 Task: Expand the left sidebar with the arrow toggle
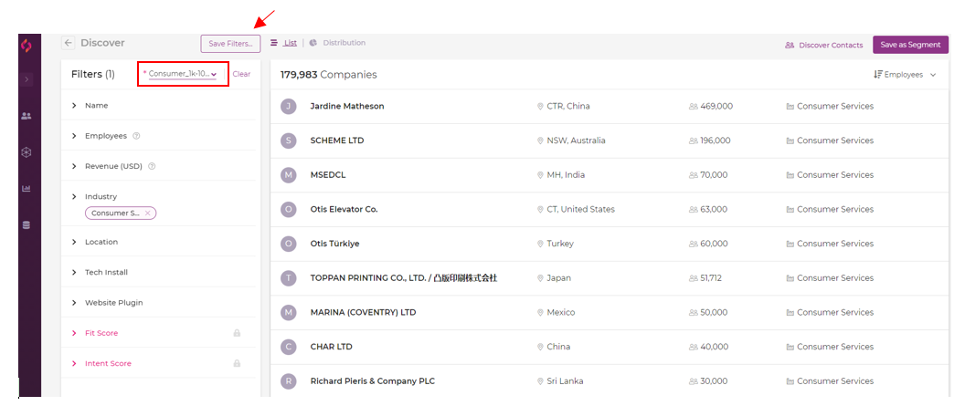(26, 79)
